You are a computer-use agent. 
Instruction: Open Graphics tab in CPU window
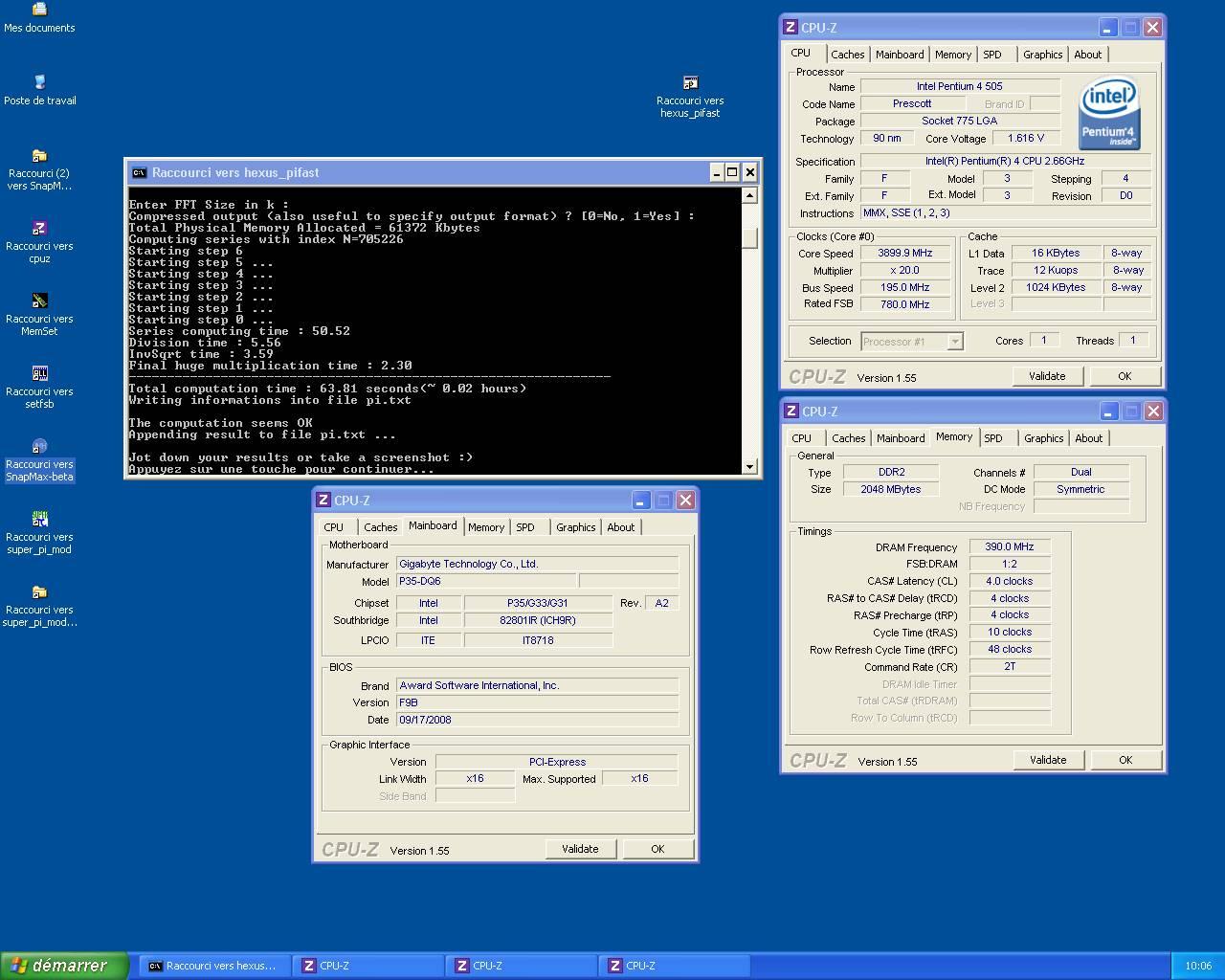coord(1042,55)
